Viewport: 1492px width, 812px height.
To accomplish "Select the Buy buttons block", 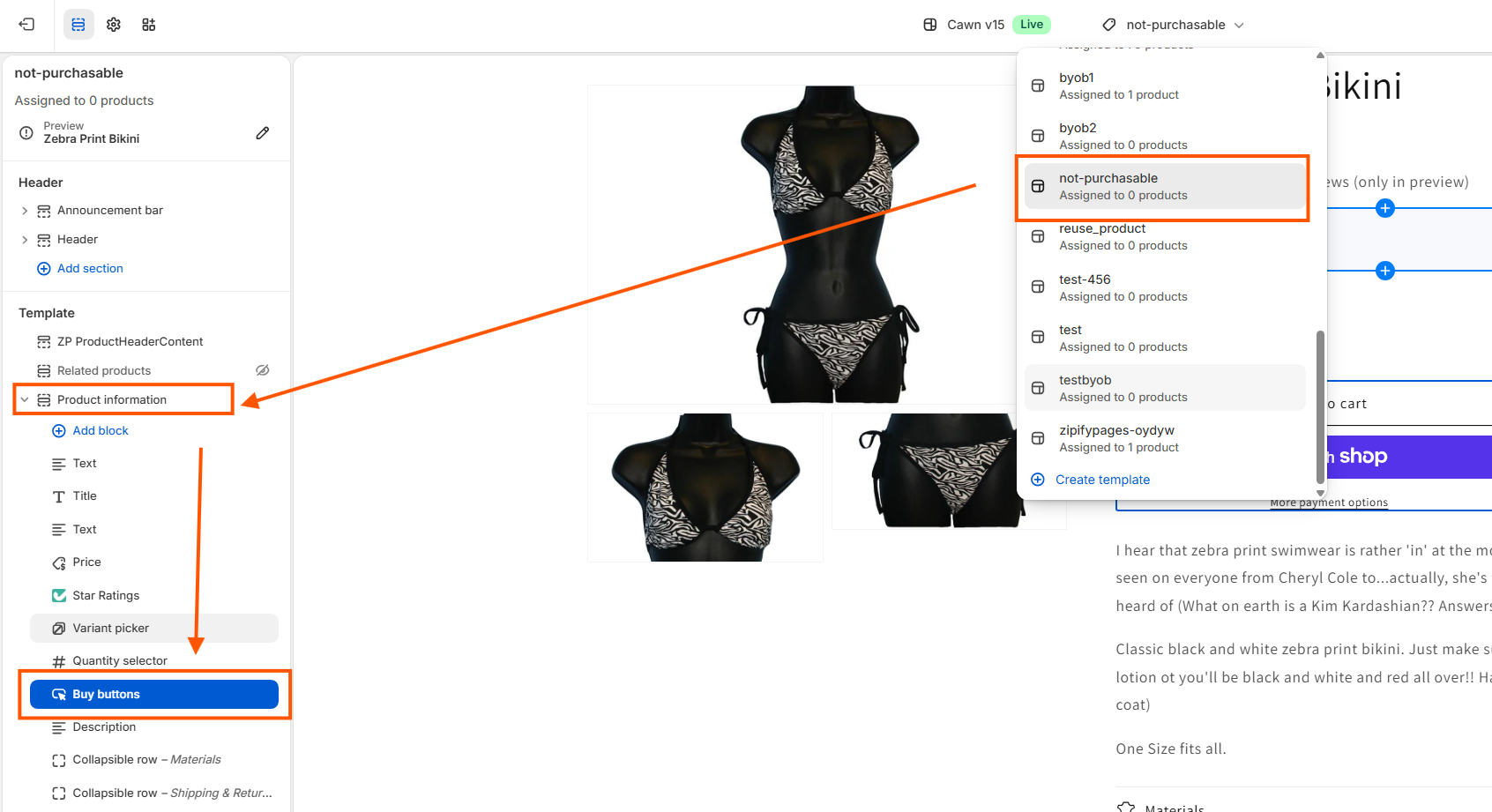I will tap(154, 695).
